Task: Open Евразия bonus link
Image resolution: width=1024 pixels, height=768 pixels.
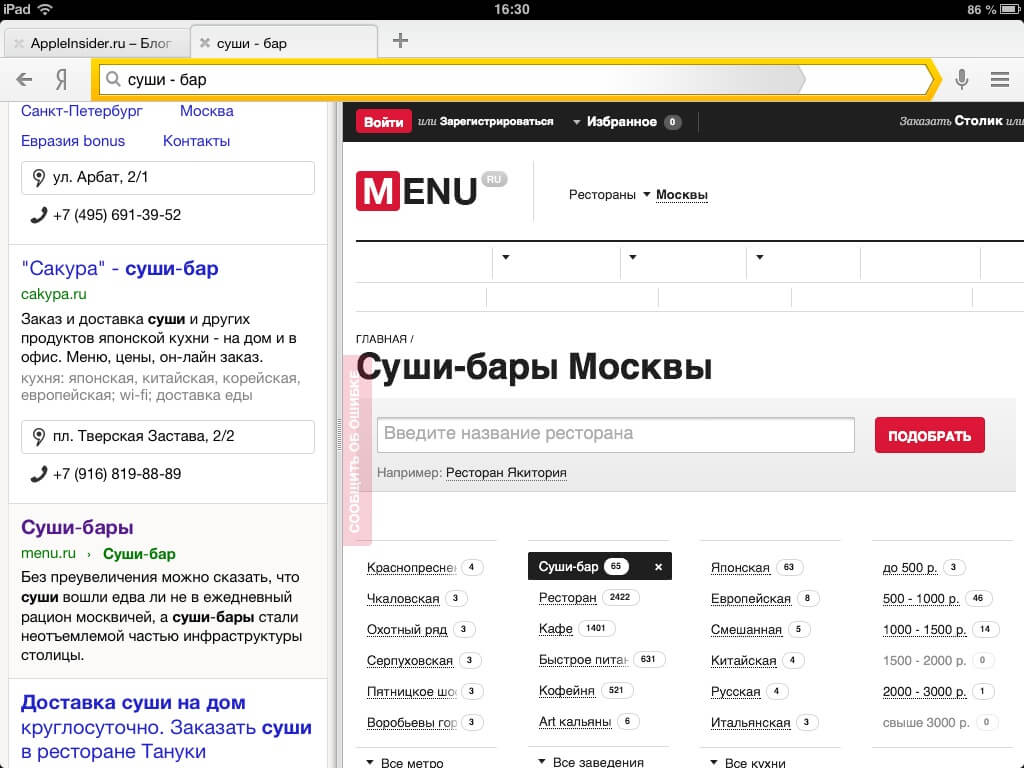Action: (x=72, y=141)
